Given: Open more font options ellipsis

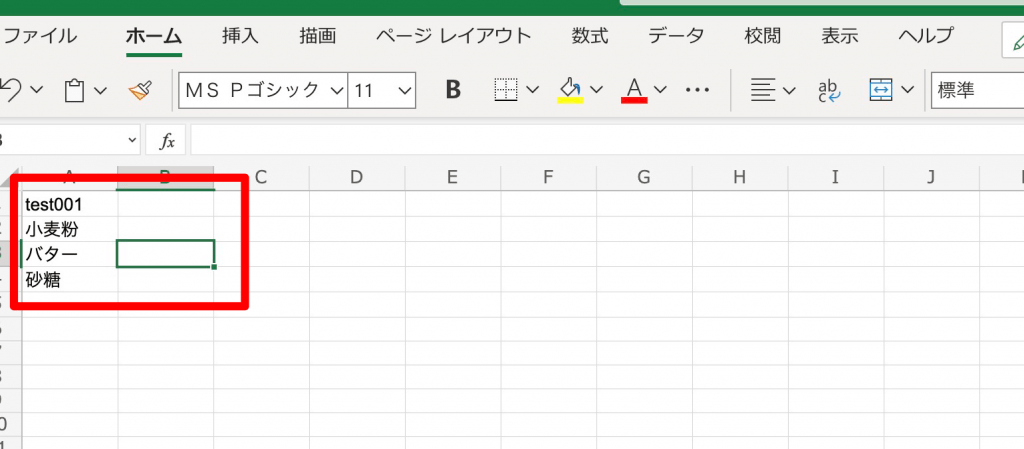Looking at the screenshot, I should (697, 90).
